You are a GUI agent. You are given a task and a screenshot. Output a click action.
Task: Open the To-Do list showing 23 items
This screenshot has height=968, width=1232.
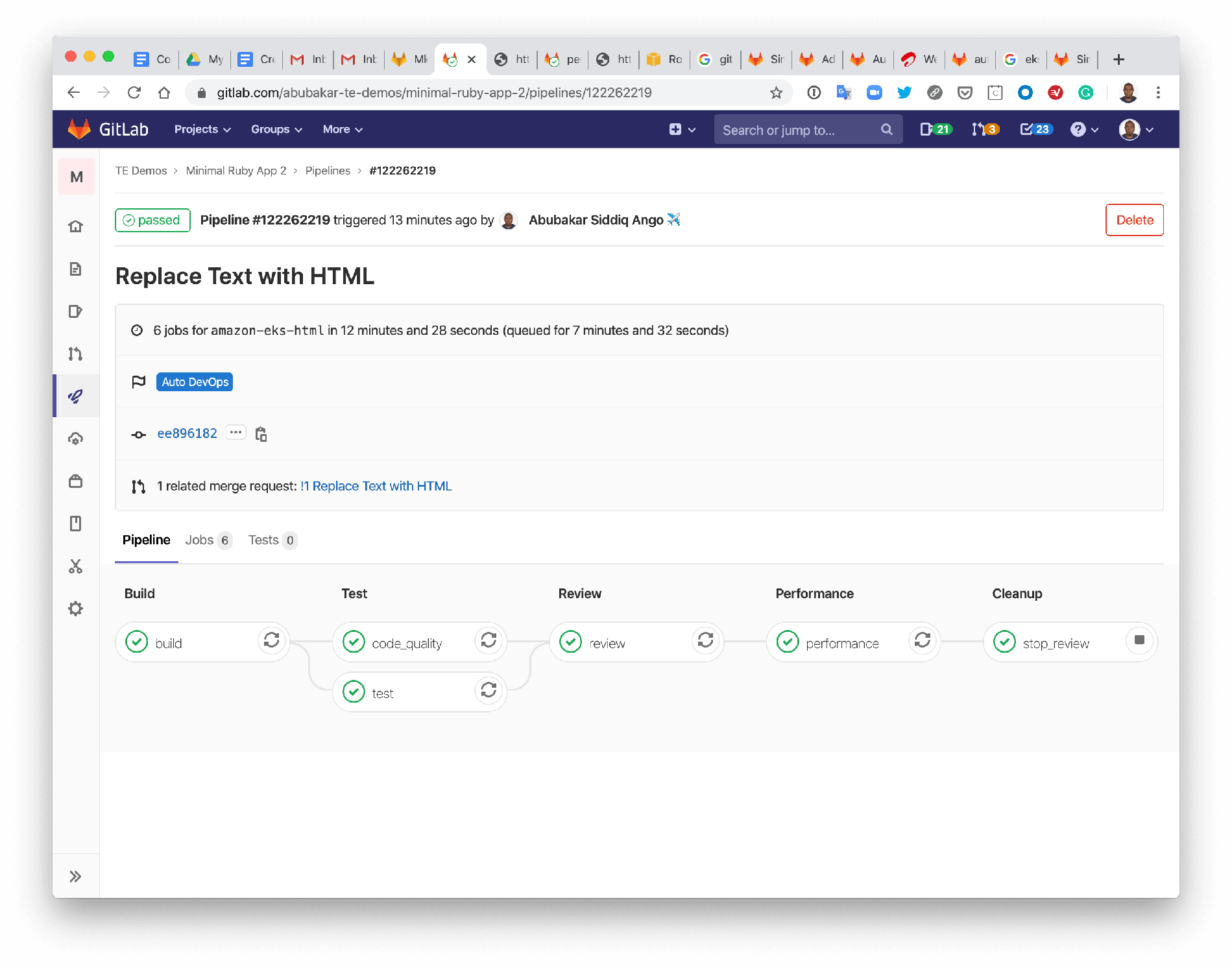point(1035,129)
